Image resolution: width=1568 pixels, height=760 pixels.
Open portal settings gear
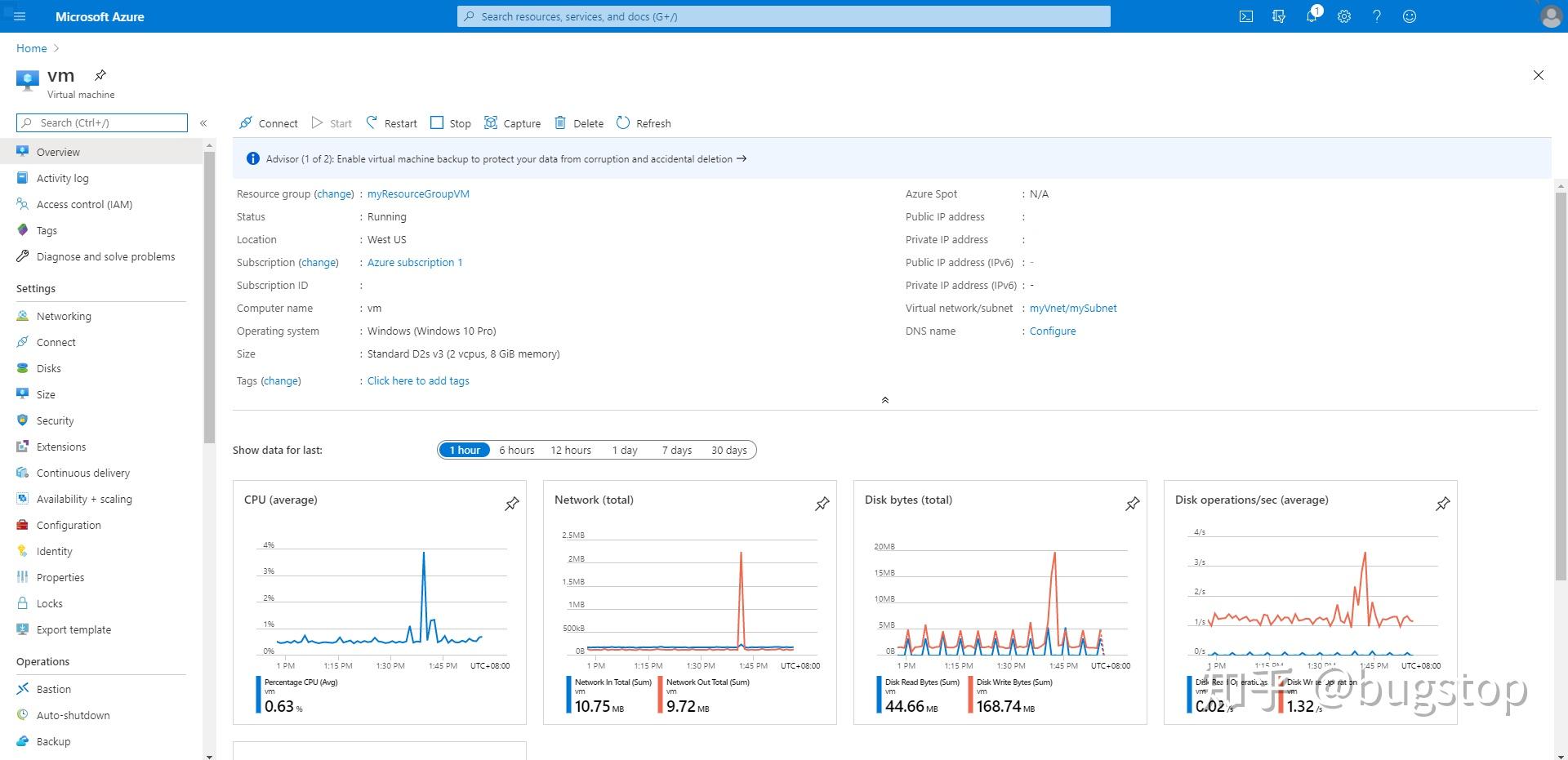tap(1344, 16)
